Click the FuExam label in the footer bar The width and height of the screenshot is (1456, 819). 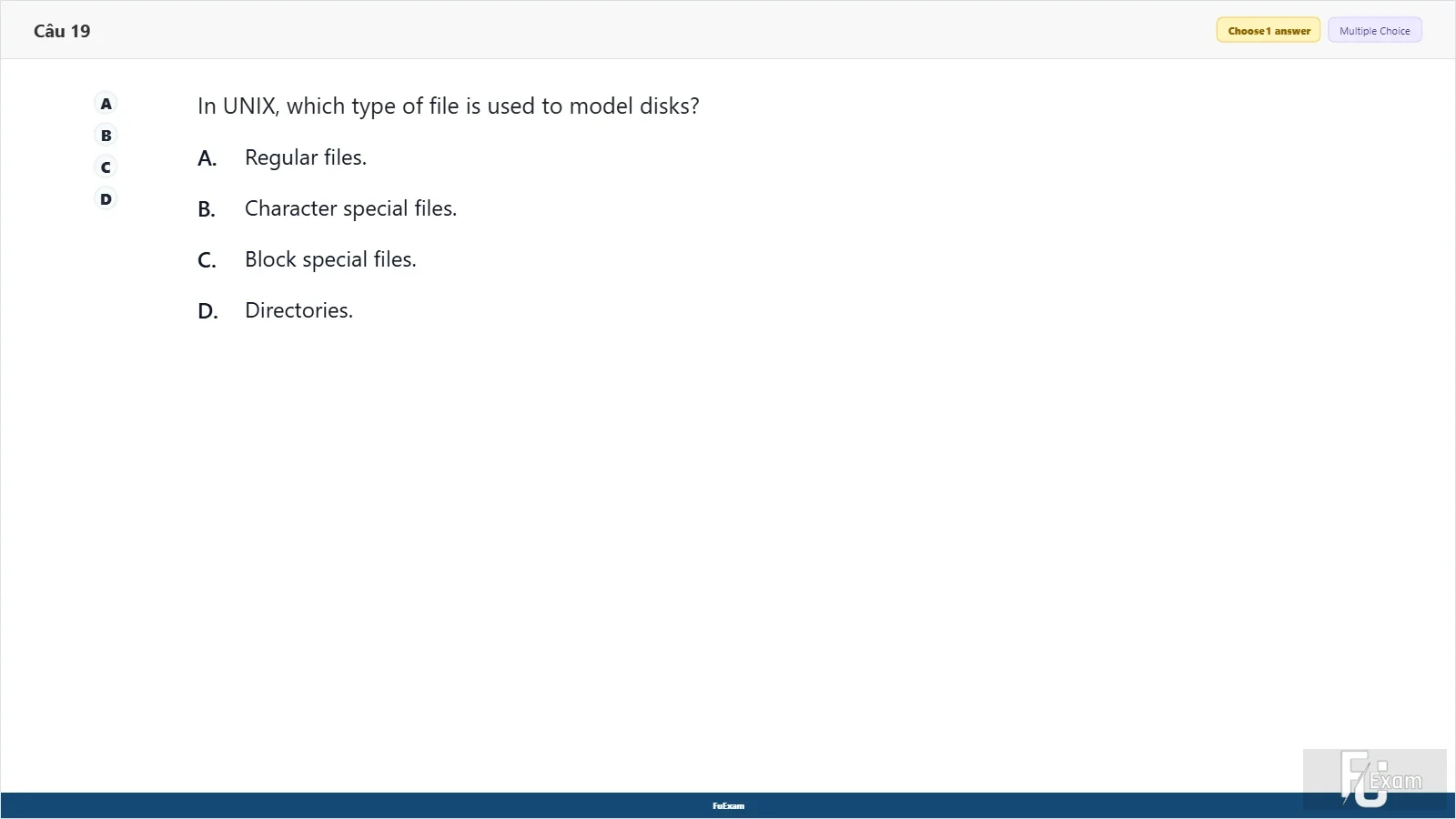tap(728, 806)
